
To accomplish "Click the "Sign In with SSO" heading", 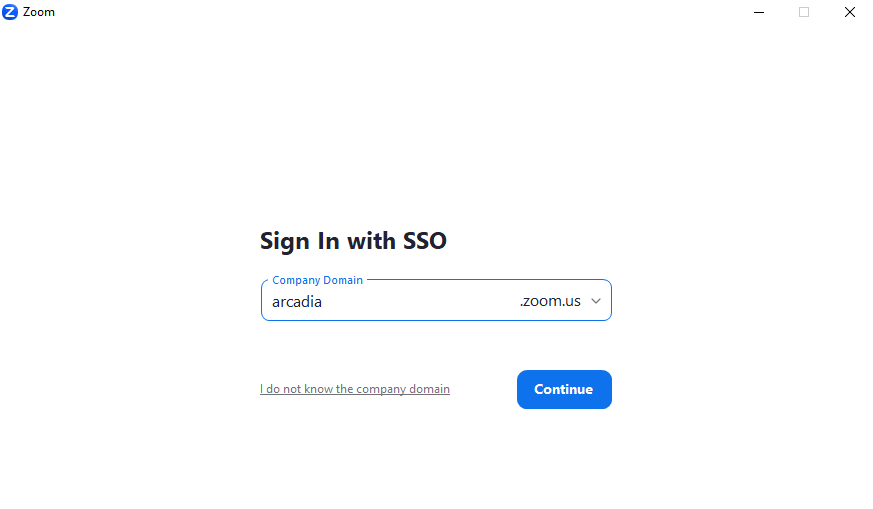I will pos(353,241).
